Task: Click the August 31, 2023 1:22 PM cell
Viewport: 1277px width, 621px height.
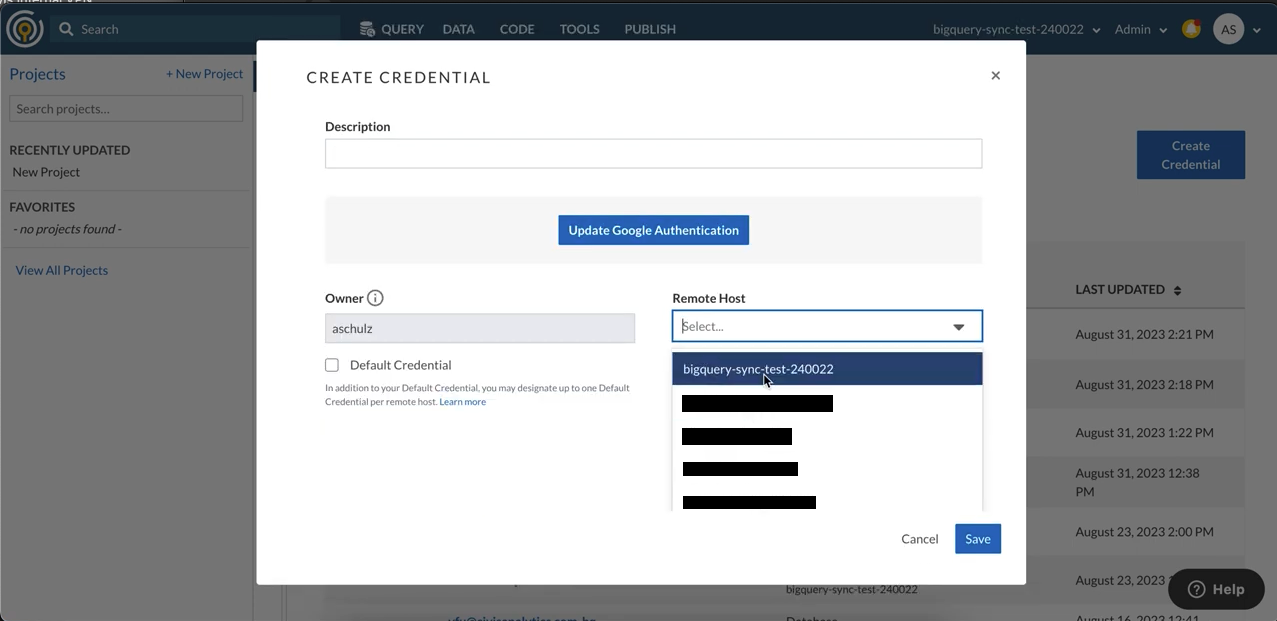Action: 1144,433
